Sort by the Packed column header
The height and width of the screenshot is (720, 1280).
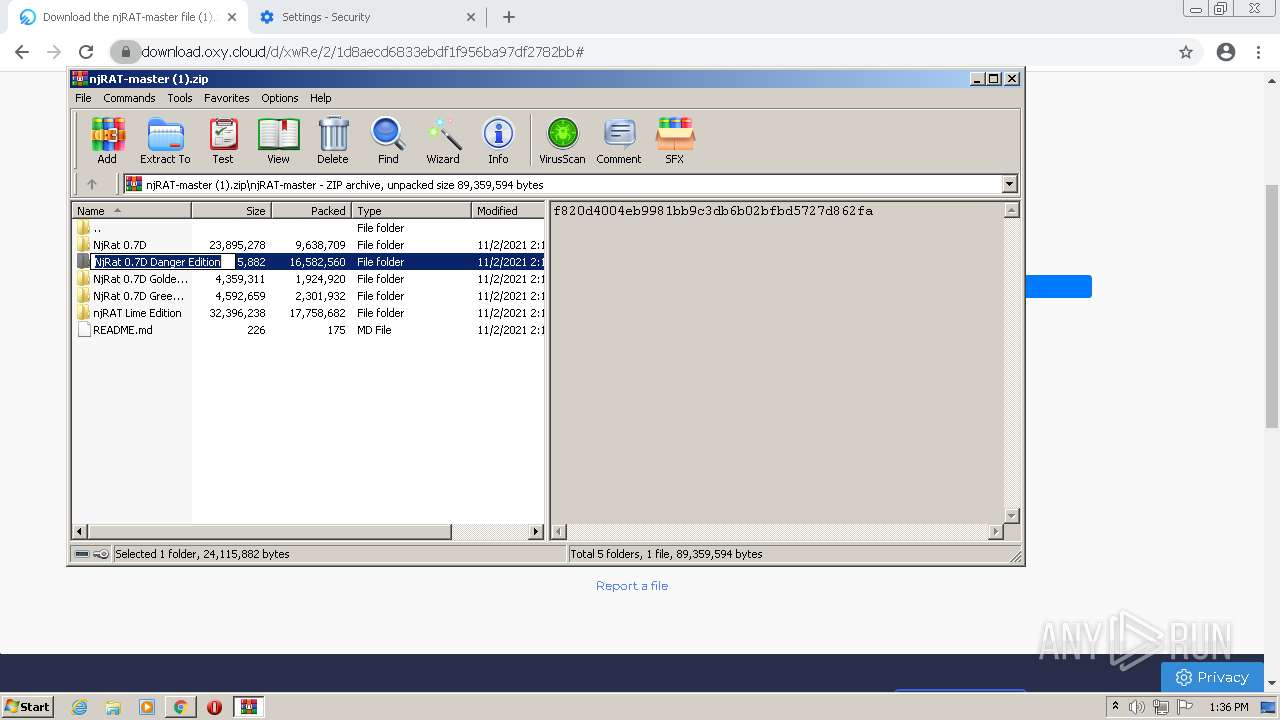coord(311,211)
